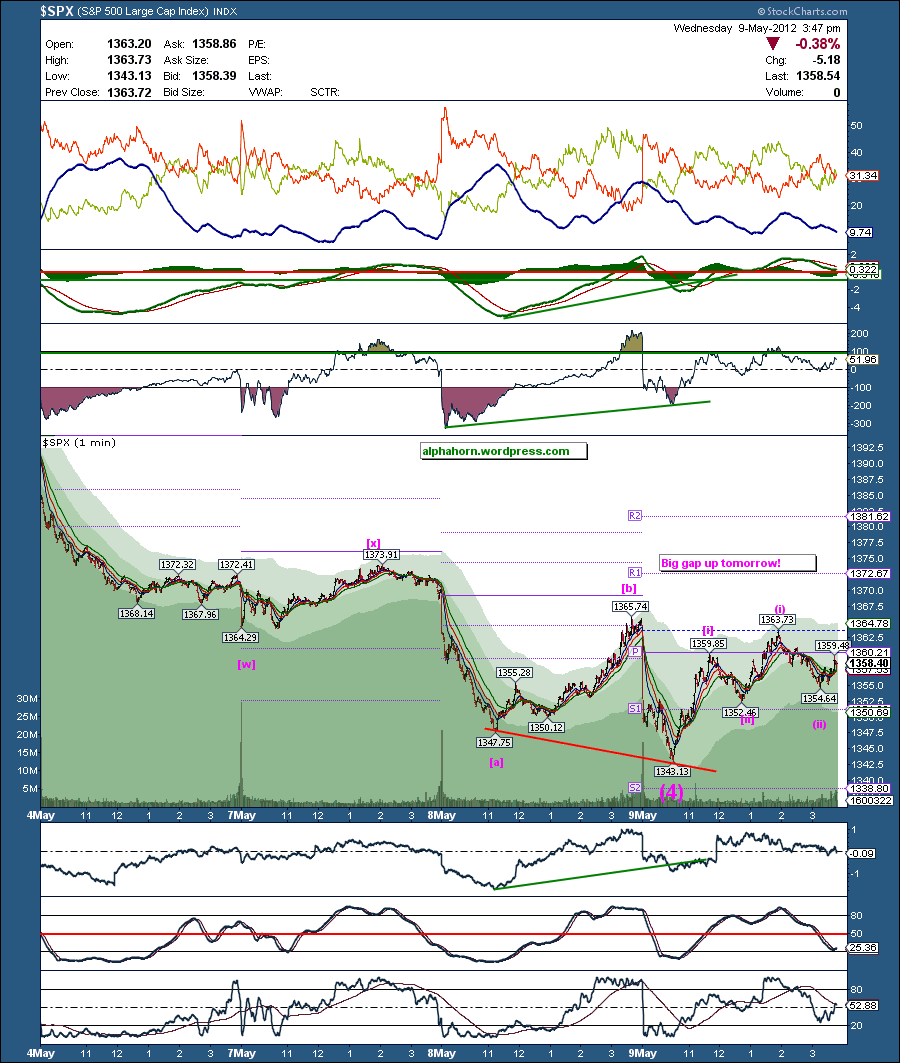Click the S1 pivot level marker
Image resolution: width=900 pixels, height=1063 pixels.
634,708
